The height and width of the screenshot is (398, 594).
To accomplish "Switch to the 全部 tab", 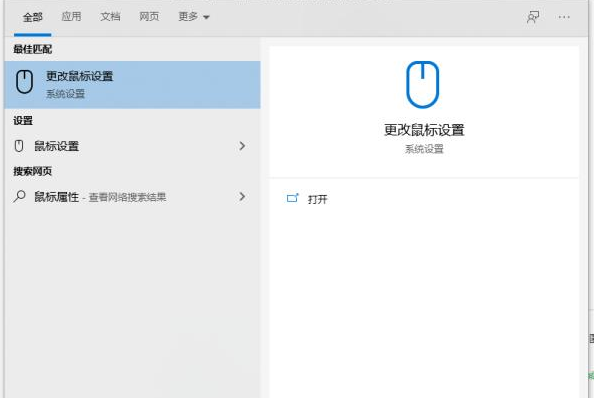I will coord(33,17).
